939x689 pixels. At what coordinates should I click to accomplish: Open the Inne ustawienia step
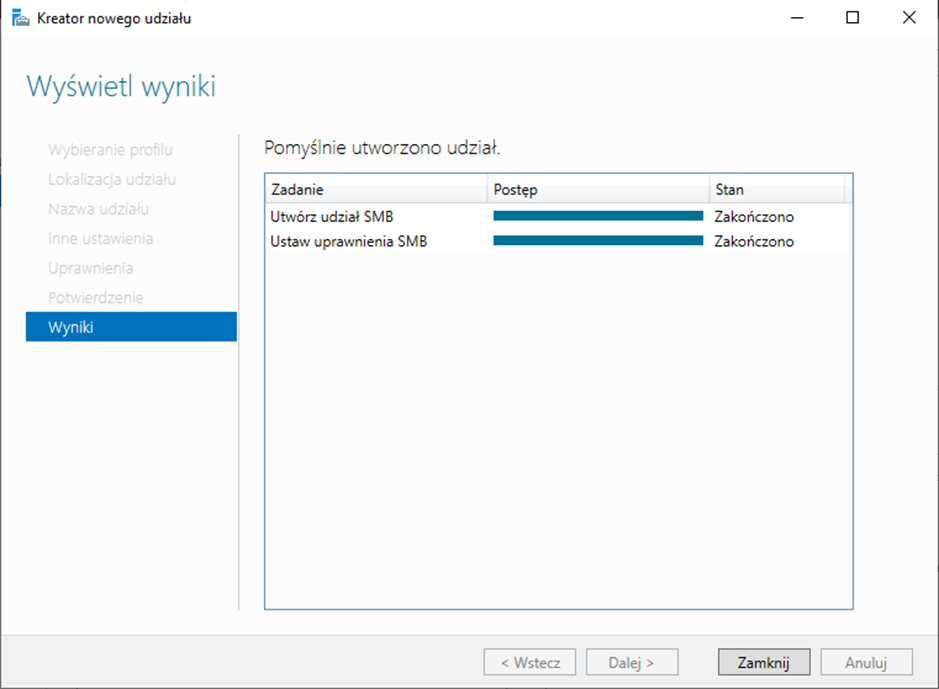(100, 239)
